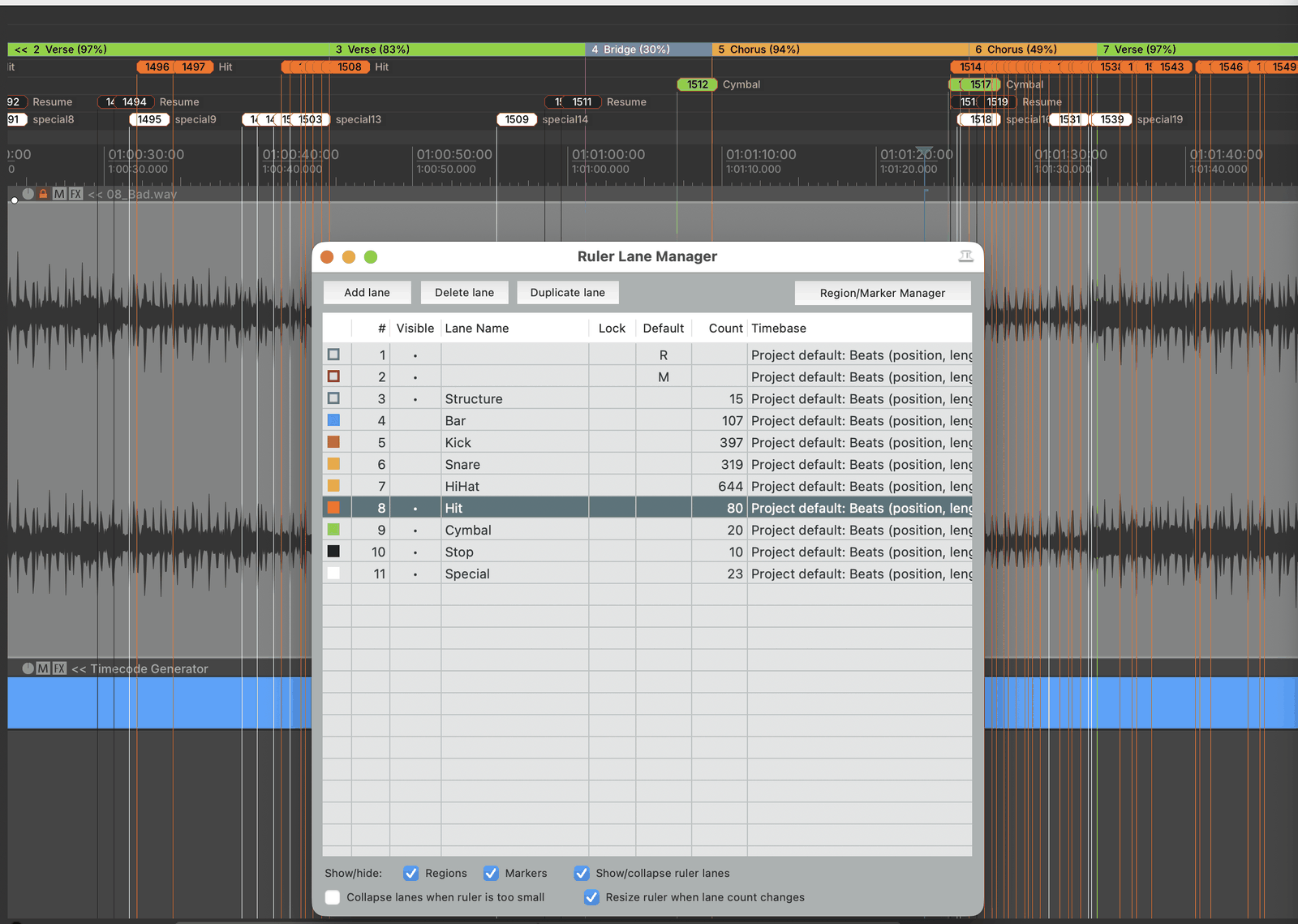Image resolution: width=1298 pixels, height=924 pixels.
Task: Click the Duplicate lane button
Action: click(x=568, y=293)
